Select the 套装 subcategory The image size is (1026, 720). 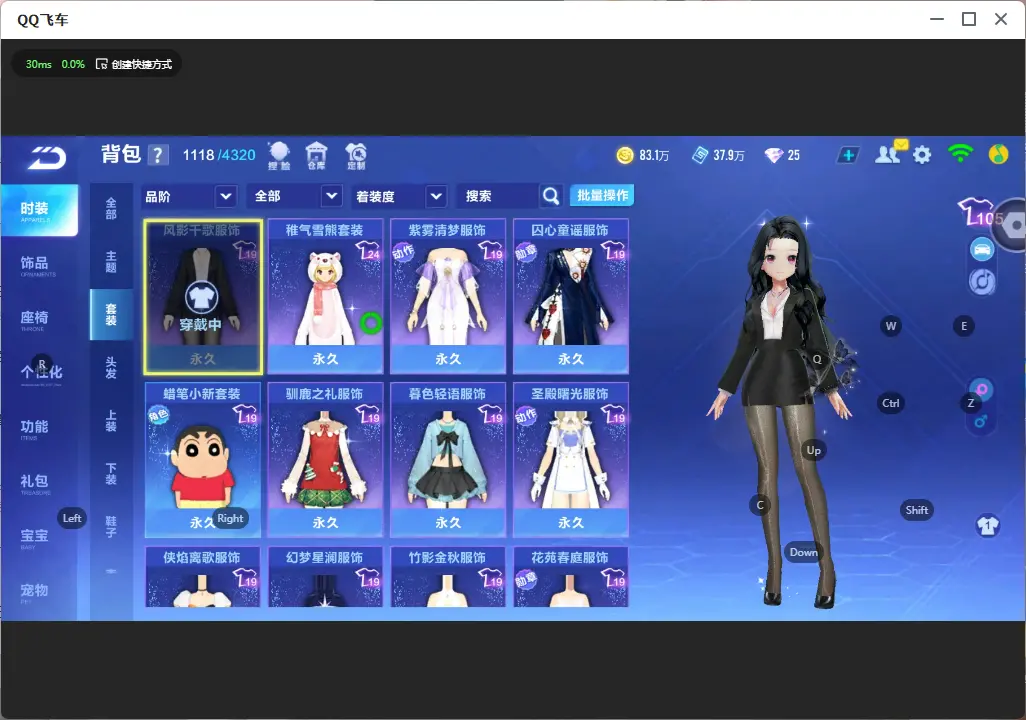tap(111, 314)
